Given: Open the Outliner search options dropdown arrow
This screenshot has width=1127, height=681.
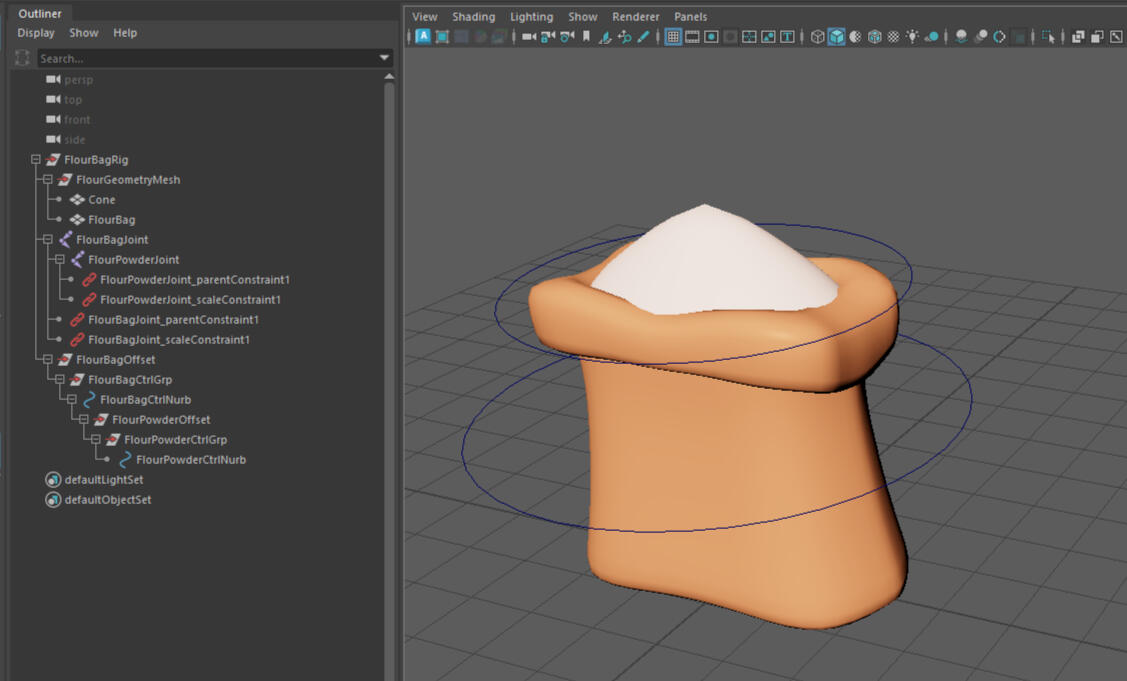Looking at the screenshot, I should tap(384, 58).
